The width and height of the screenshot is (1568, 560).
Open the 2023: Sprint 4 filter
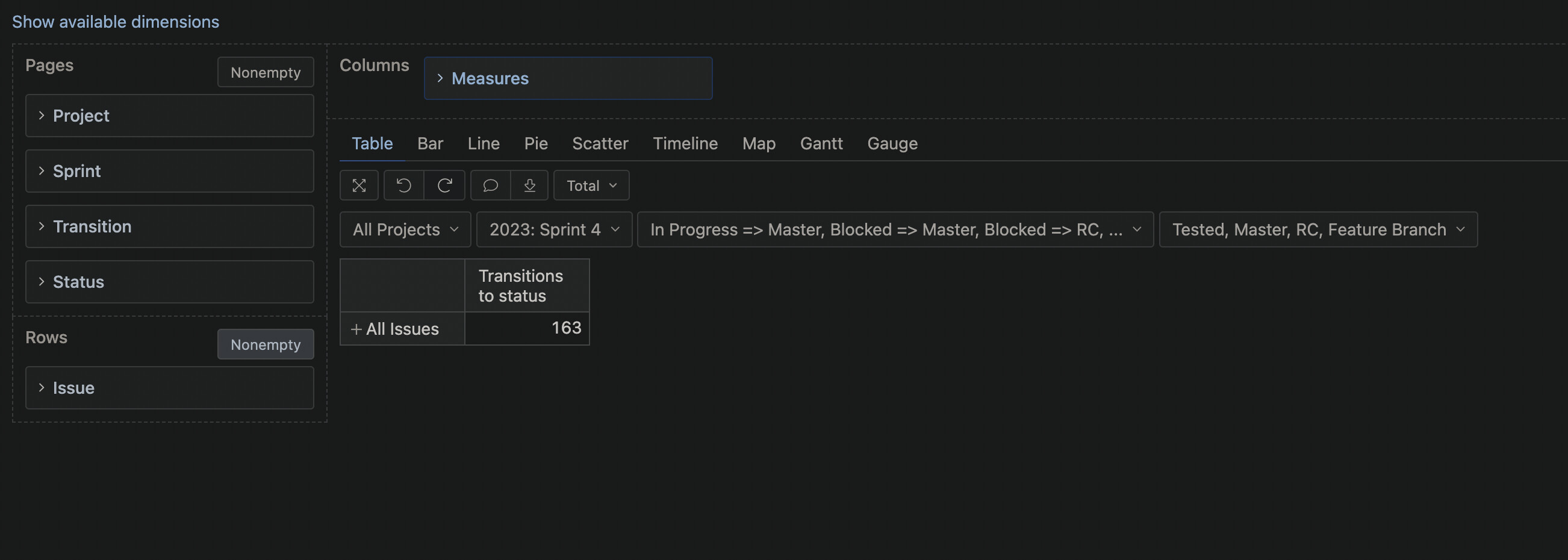pos(554,229)
